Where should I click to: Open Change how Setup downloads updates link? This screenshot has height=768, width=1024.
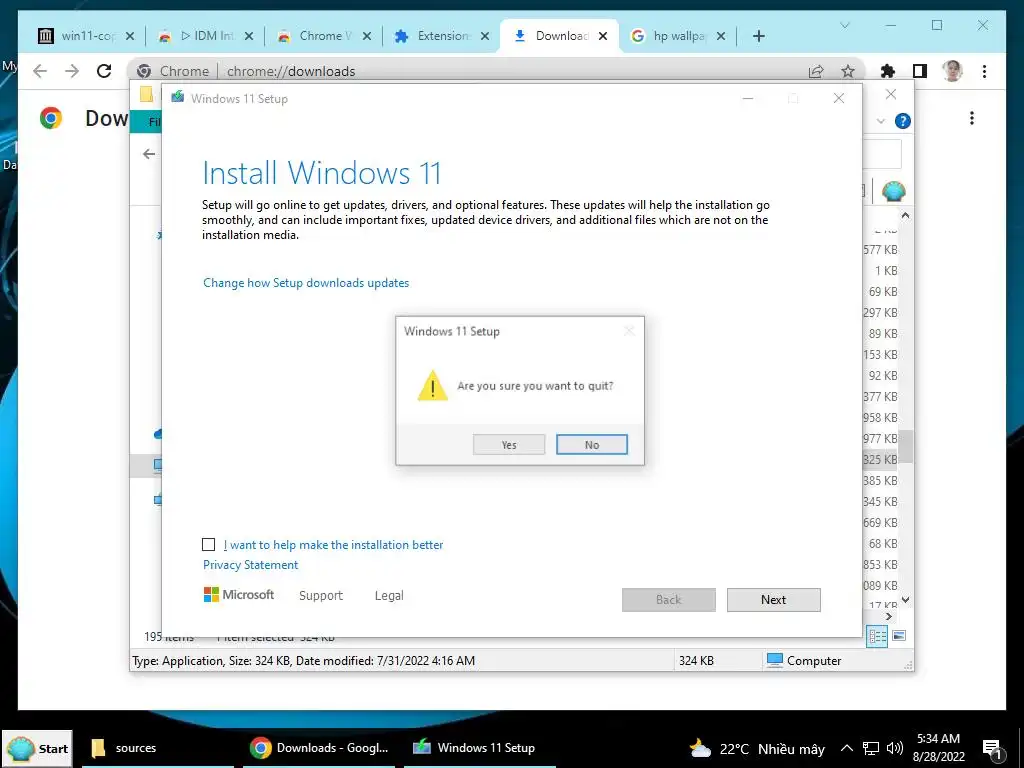click(306, 283)
